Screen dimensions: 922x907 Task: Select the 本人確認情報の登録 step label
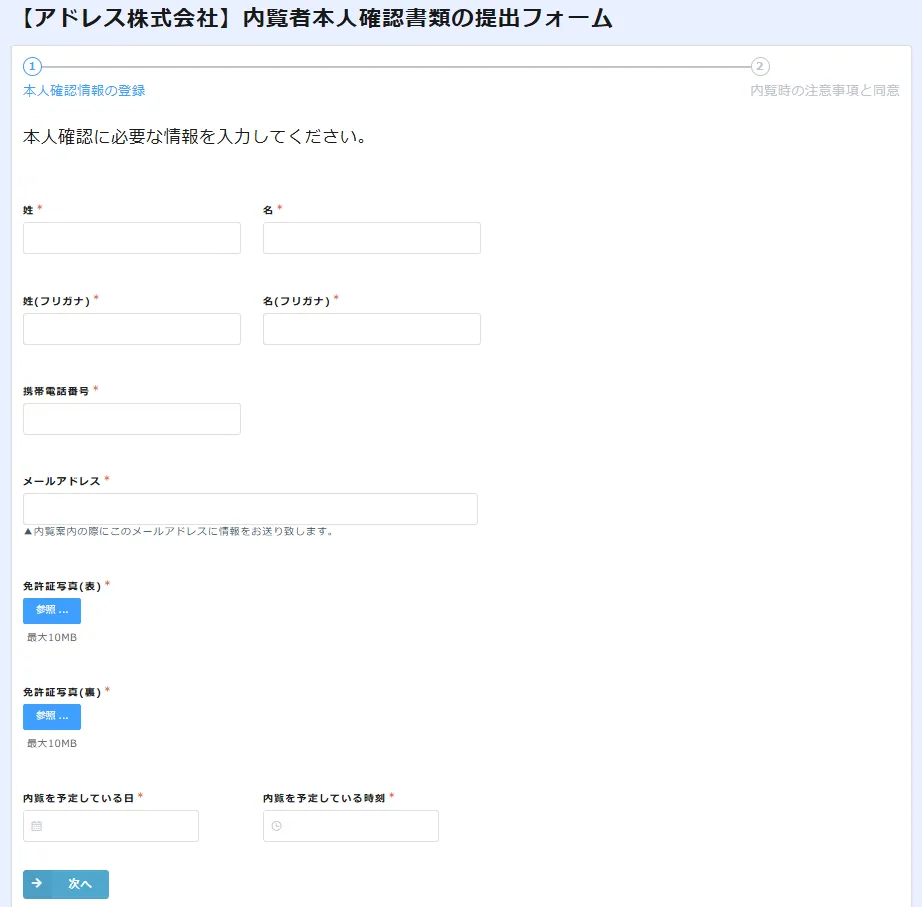[x=84, y=91]
